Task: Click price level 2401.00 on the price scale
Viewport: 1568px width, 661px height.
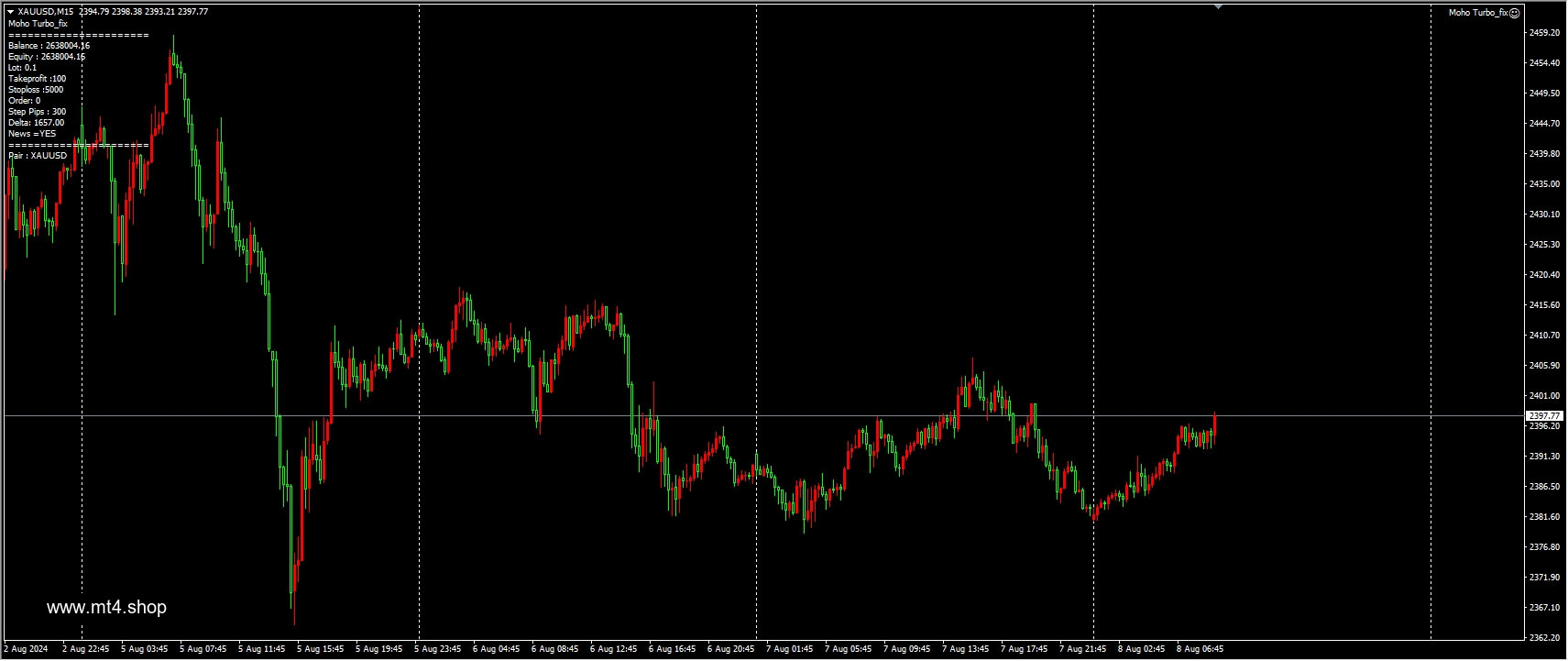Action: tap(1545, 396)
